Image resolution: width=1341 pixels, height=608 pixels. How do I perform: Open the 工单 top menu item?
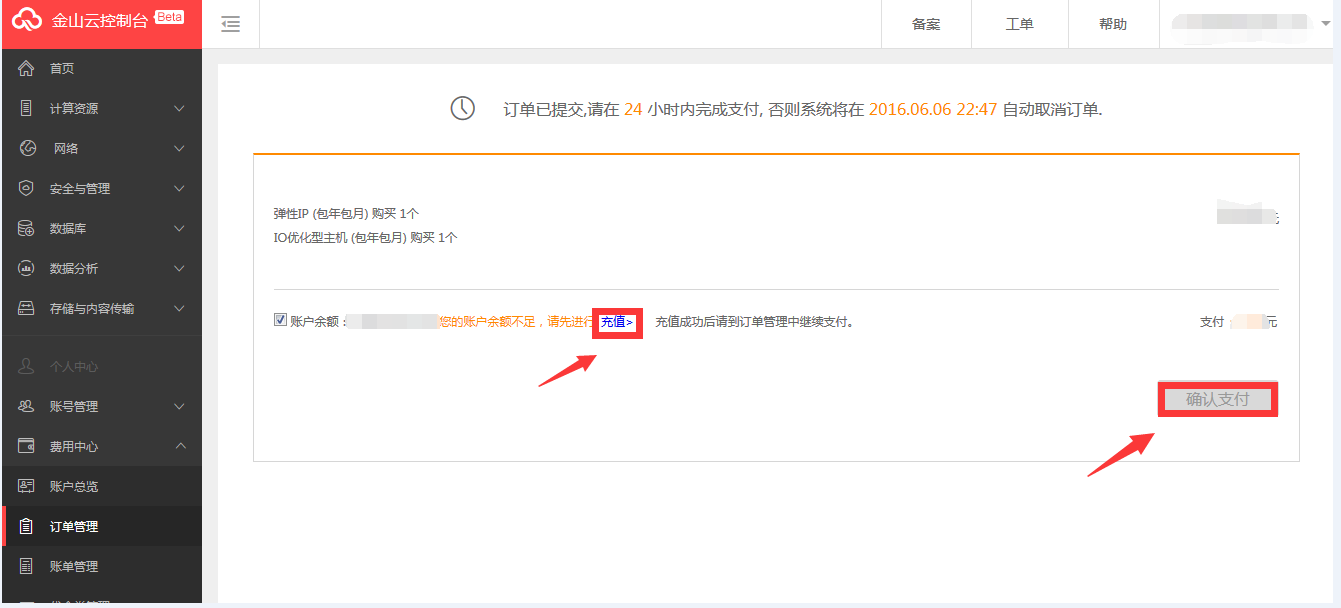pyautogui.click(x=1019, y=24)
